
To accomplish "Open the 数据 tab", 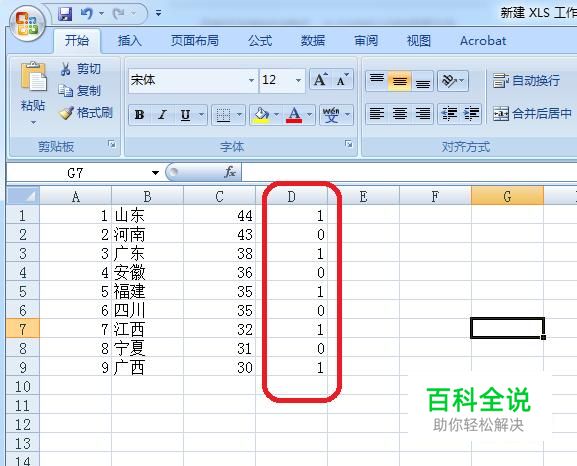I will pyautogui.click(x=313, y=40).
